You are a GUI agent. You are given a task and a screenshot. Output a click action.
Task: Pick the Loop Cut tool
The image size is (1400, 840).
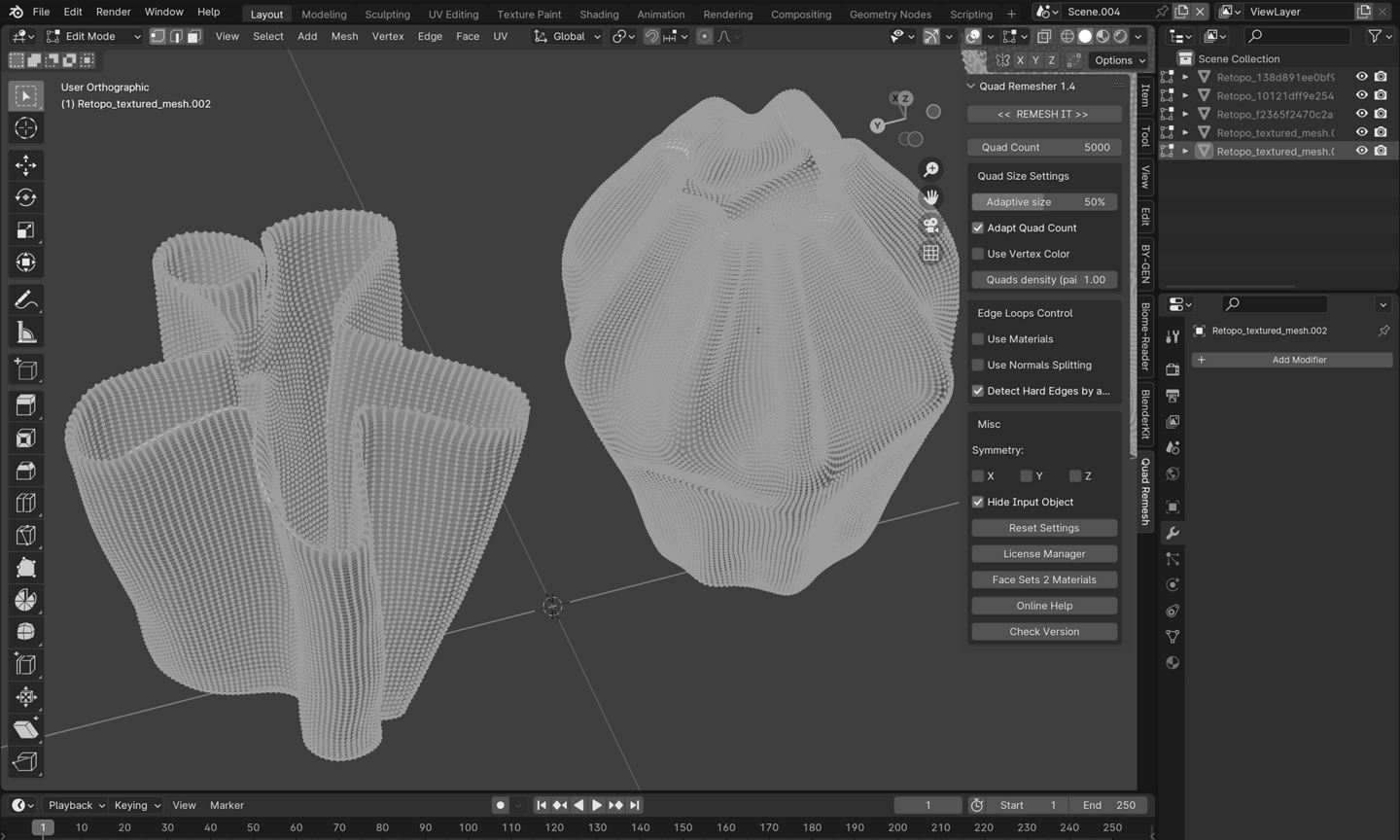26,503
